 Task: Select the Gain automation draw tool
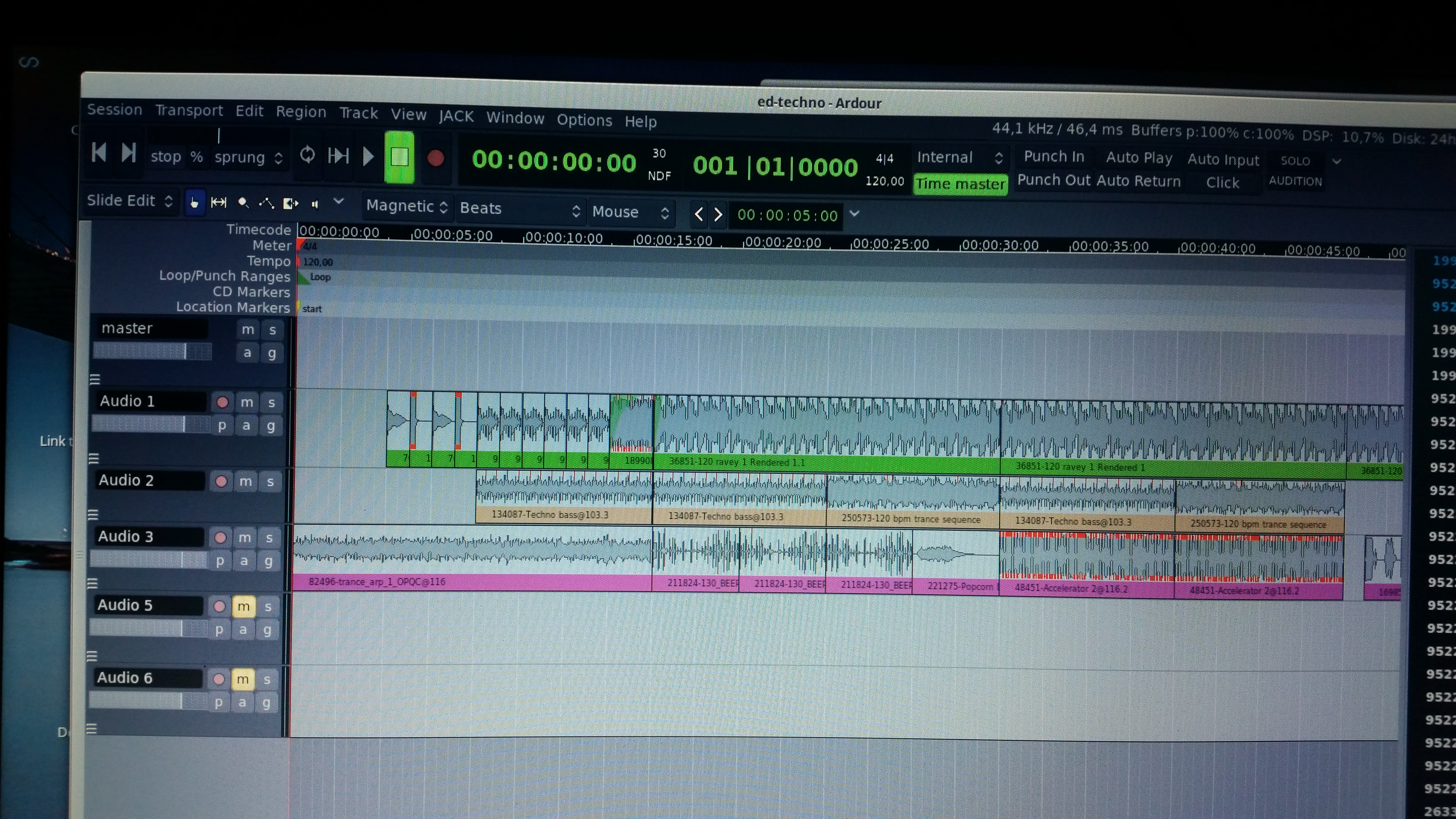point(266,203)
